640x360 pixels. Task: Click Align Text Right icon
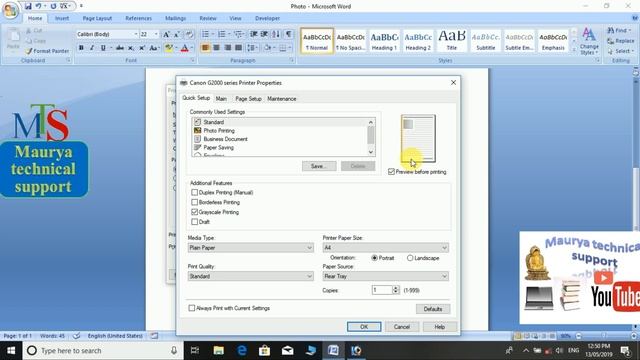(x=227, y=48)
